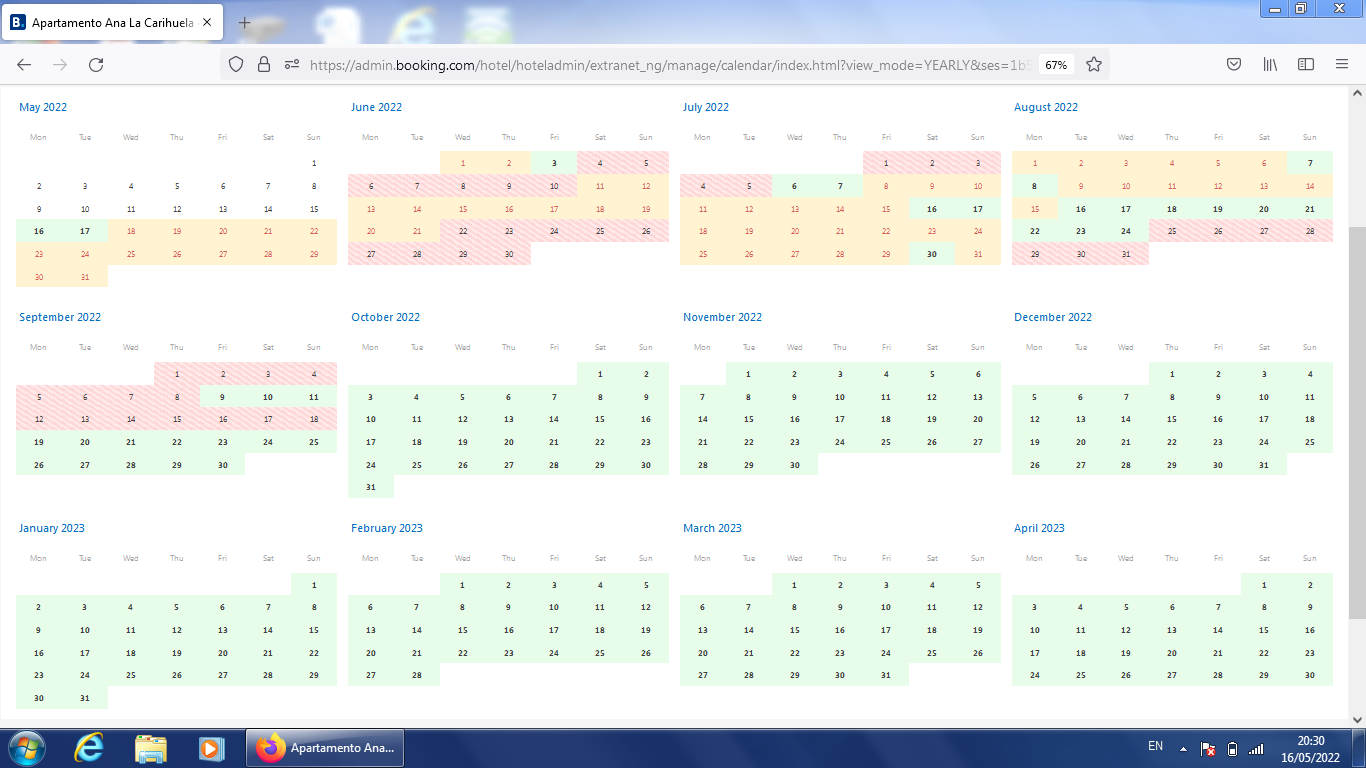Open the Library bookmarks icon
The width and height of the screenshot is (1366, 768).
(1270, 64)
